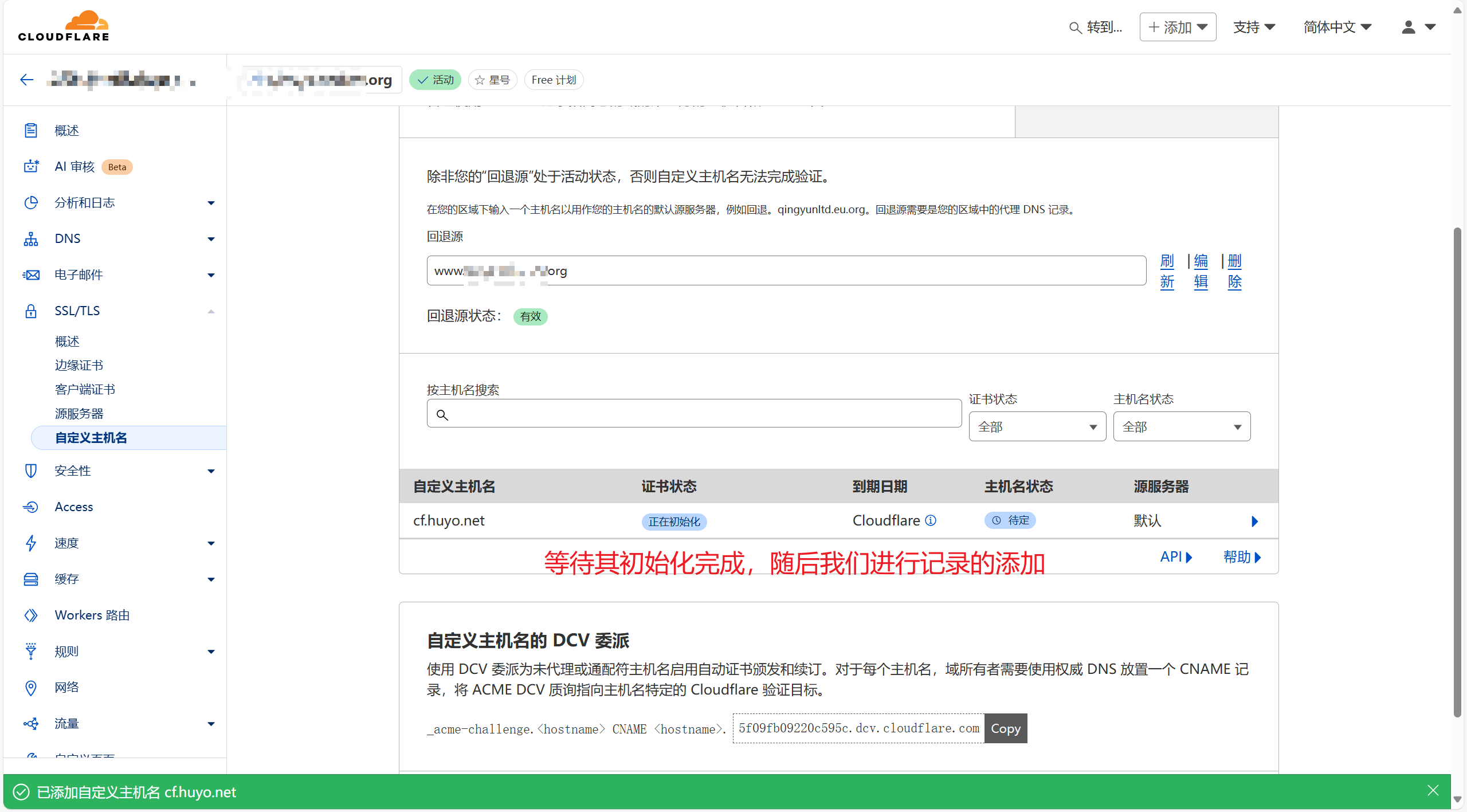Expand the DNS section arrow
The height and width of the screenshot is (812, 1467).
pyautogui.click(x=211, y=240)
